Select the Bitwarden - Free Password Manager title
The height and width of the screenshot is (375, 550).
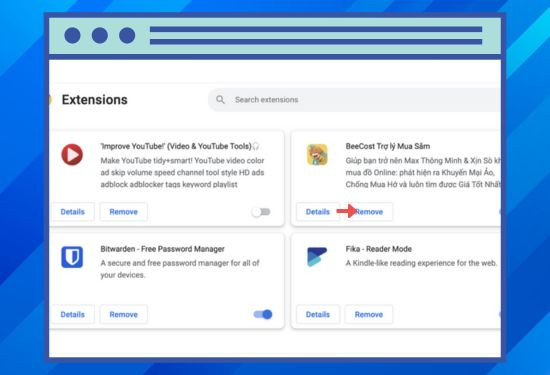tap(162, 249)
